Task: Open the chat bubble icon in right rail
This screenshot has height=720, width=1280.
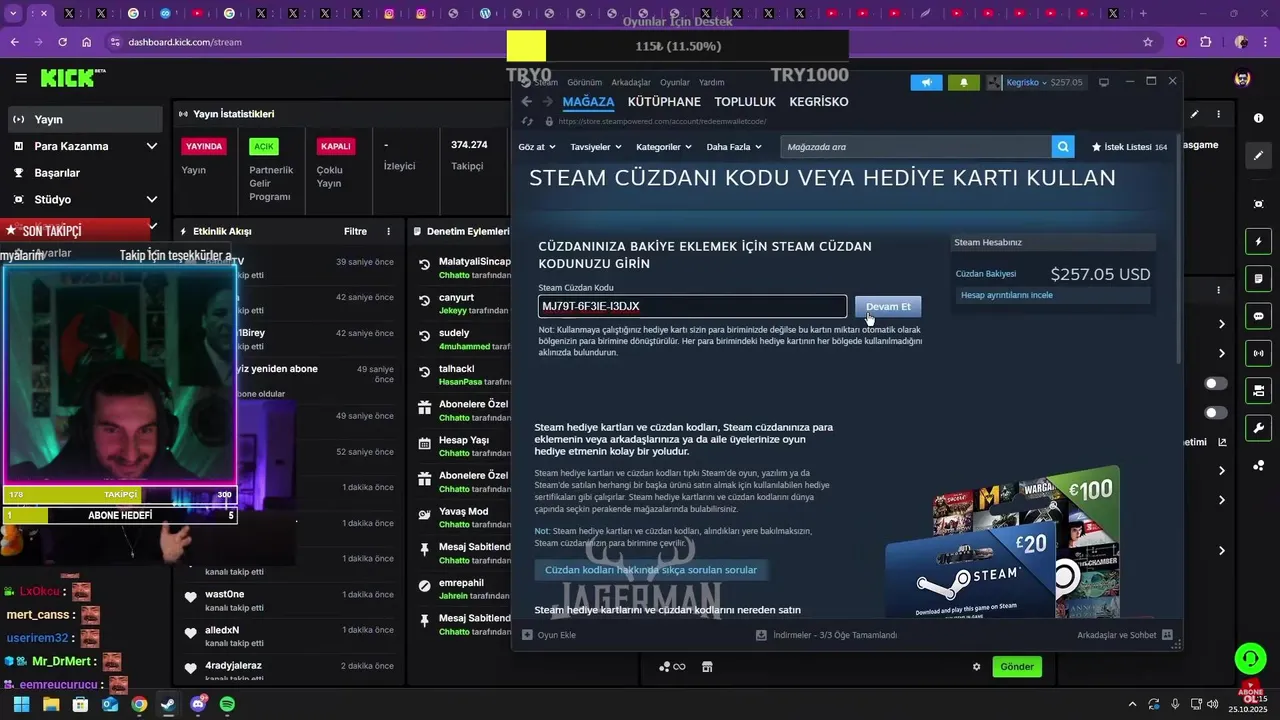Action: pos(1258,316)
